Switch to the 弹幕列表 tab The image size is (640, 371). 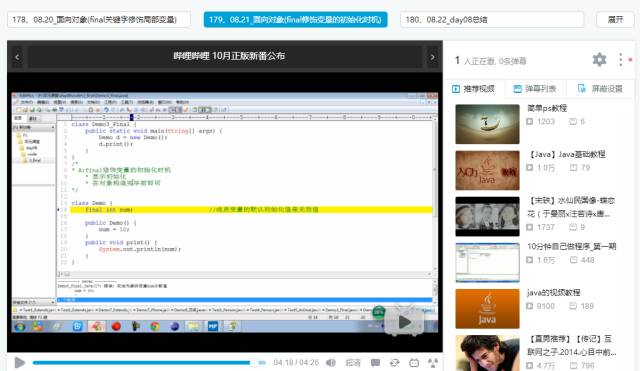click(x=535, y=89)
